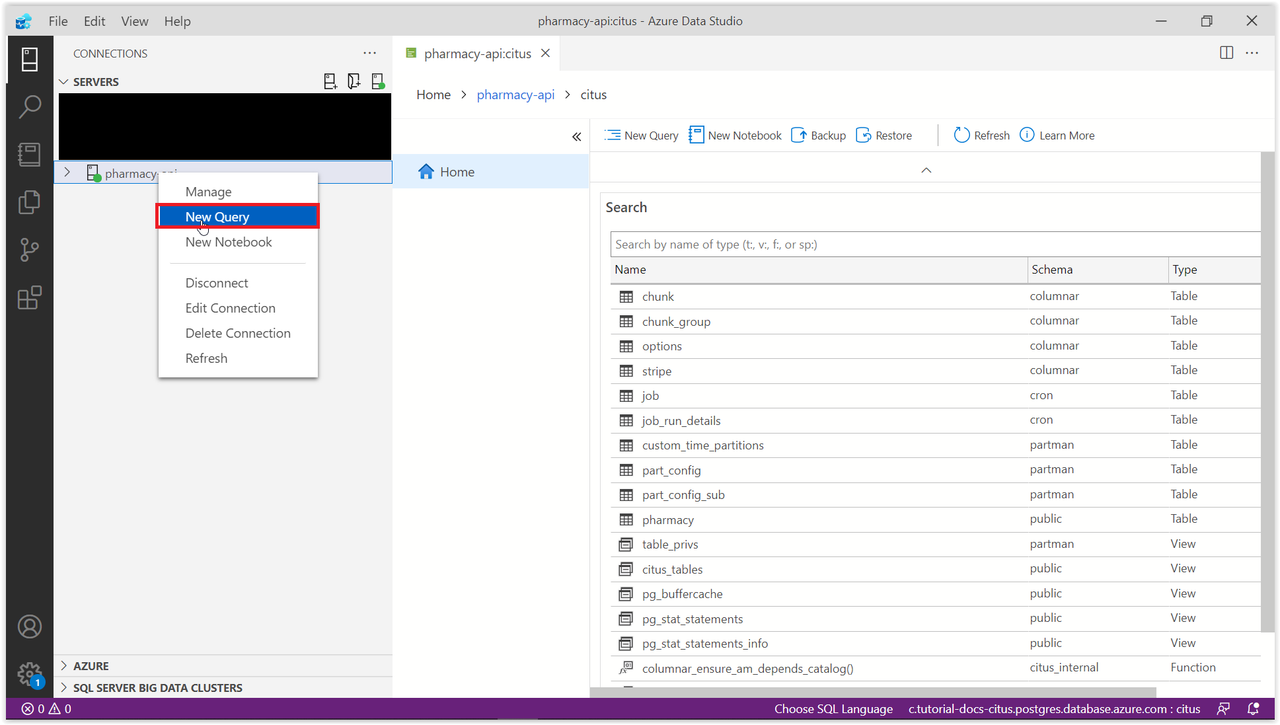The image size is (1280, 725).
Task: Click New Notebook in dashboard toolbar
Action: (735, 135)
